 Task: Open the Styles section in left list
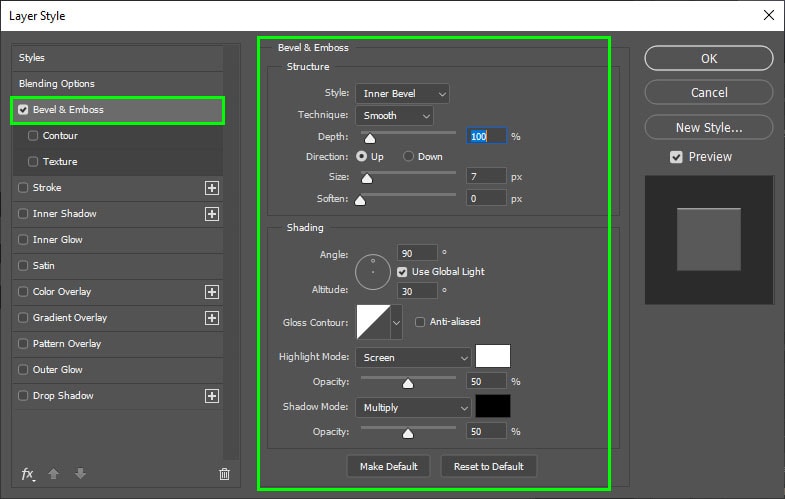click(x=32, y=58)
